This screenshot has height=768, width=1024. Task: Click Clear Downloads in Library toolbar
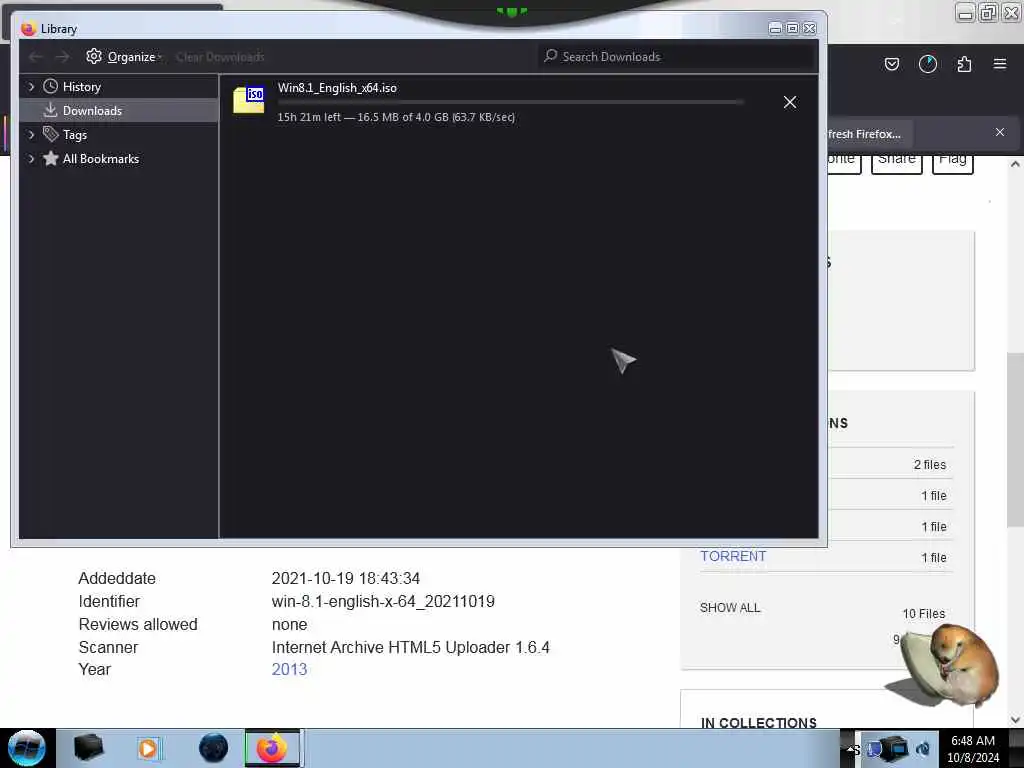coord(220,57)
